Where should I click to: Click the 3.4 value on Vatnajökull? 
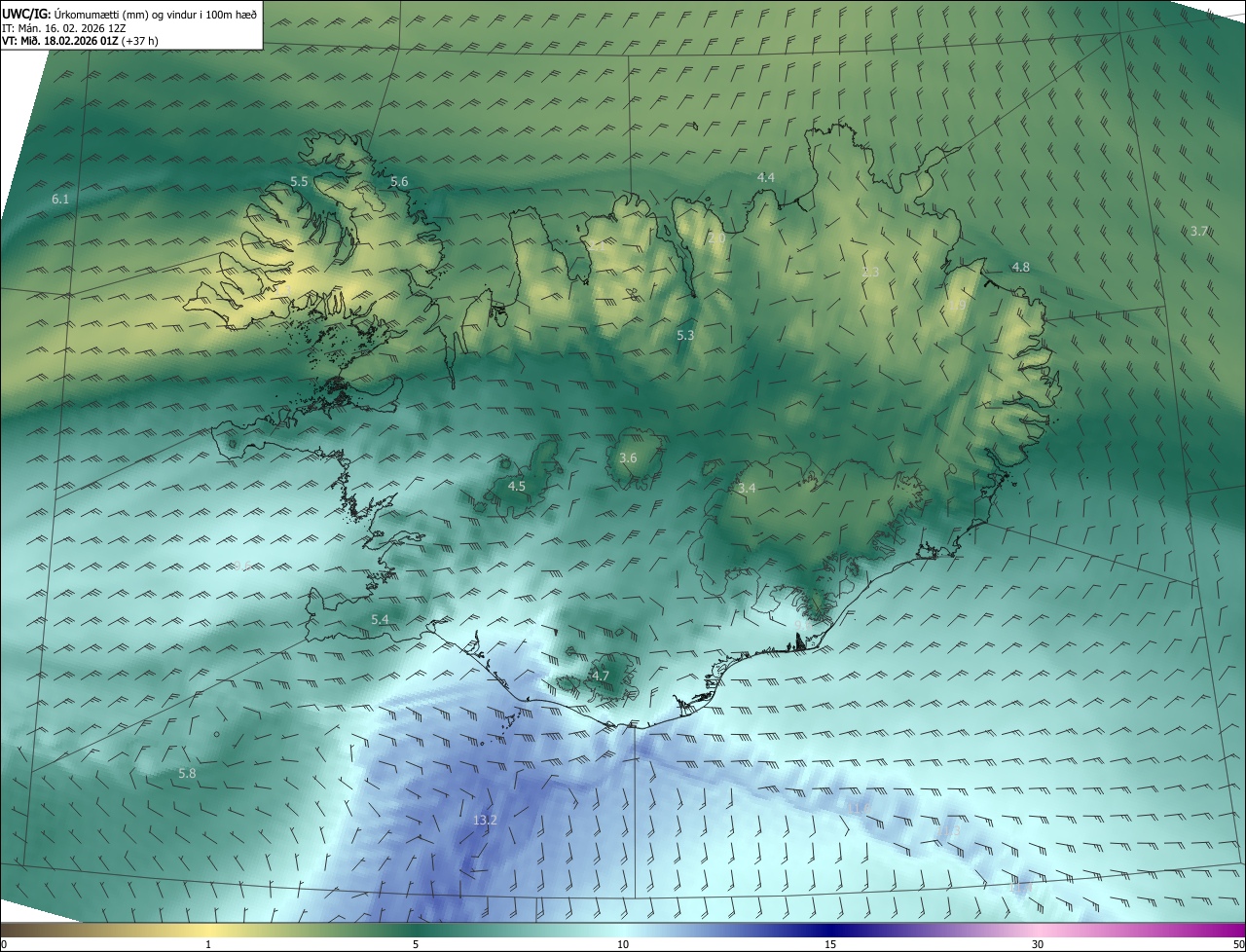tap(747, 488)
